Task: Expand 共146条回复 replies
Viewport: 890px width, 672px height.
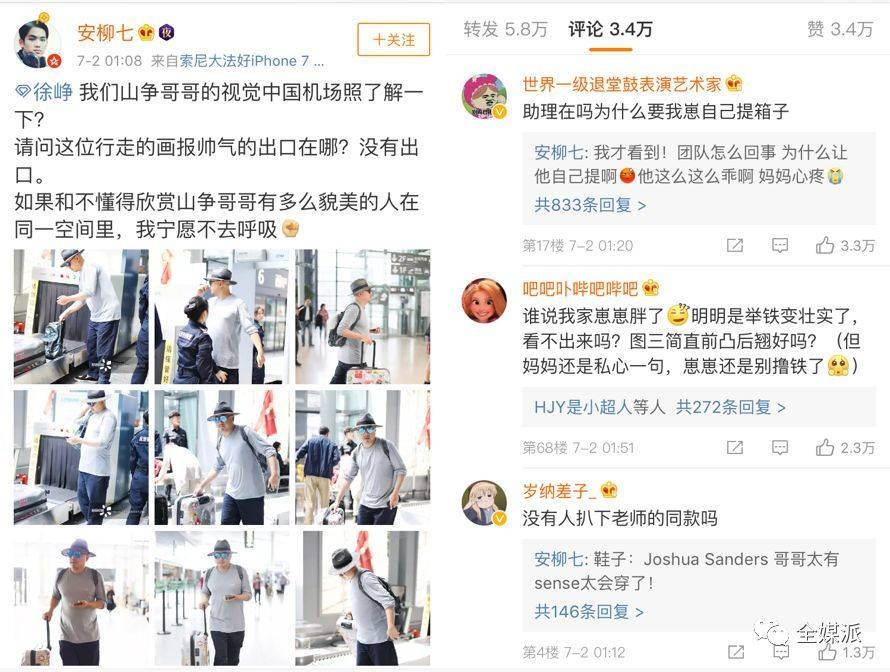Action: (589, 611)
